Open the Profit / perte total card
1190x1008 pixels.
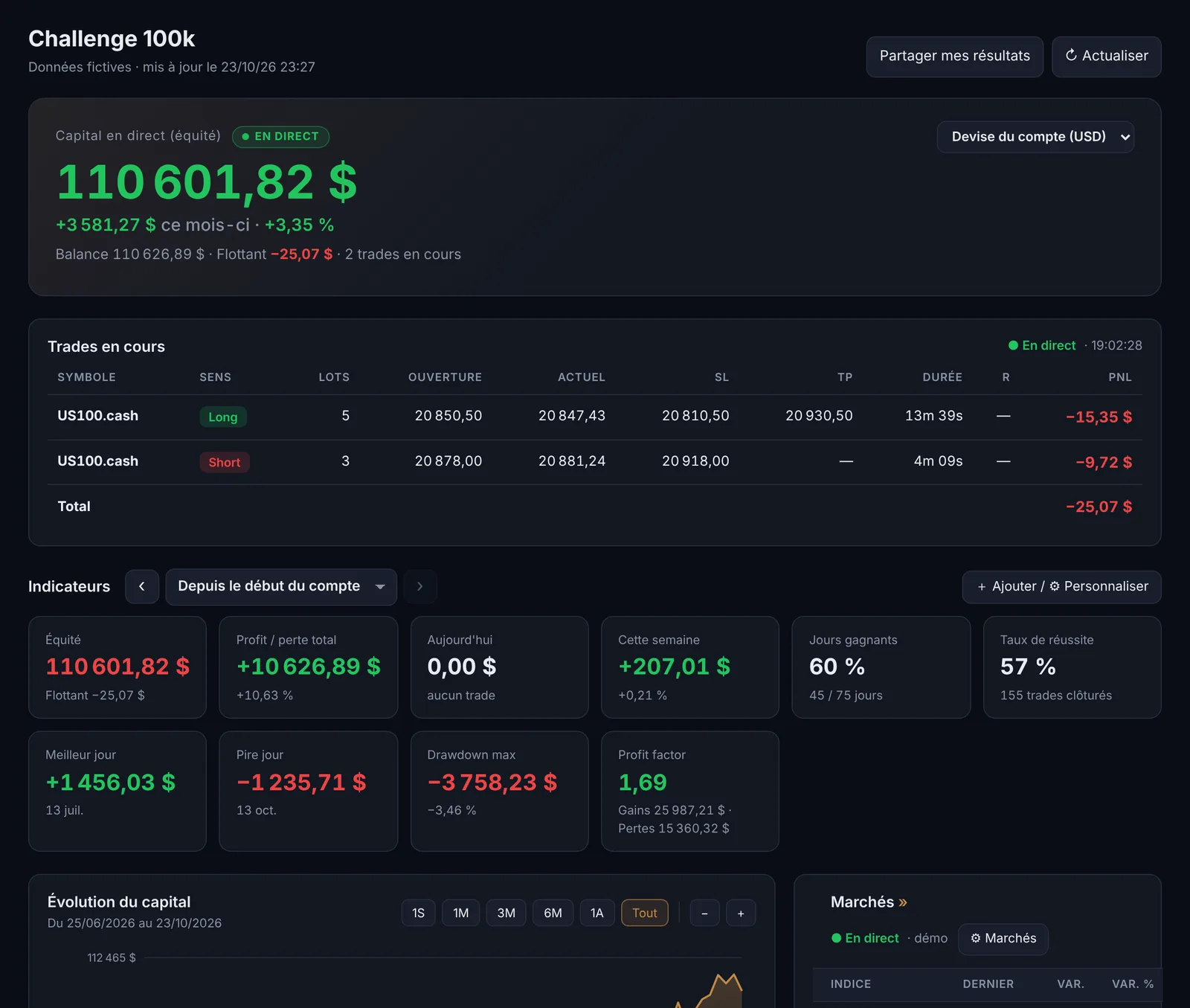point(309,667)
